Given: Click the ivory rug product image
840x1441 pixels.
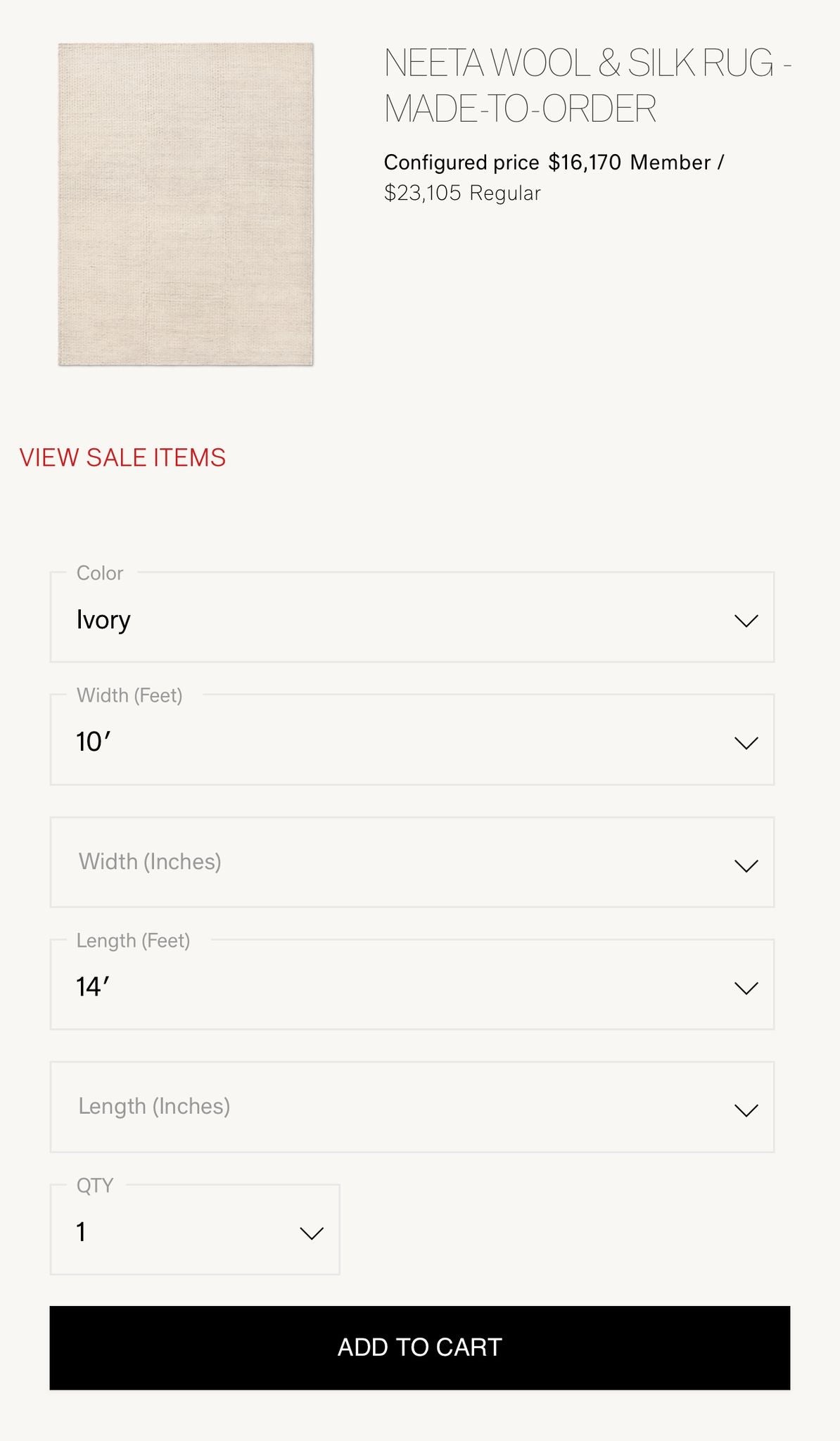Looking at the screenshot, I should point(186,204).
